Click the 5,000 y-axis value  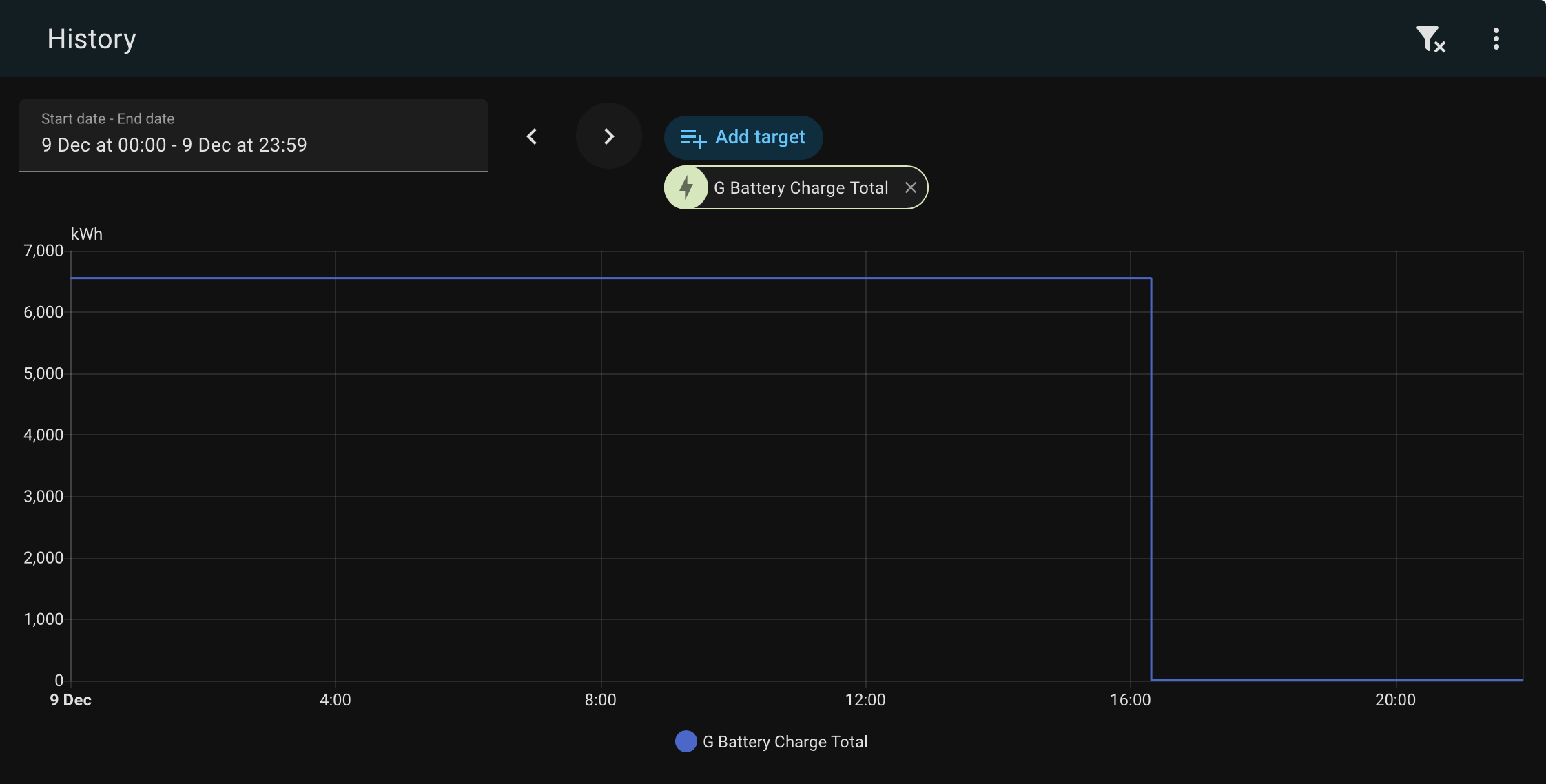tap(43, 373)
